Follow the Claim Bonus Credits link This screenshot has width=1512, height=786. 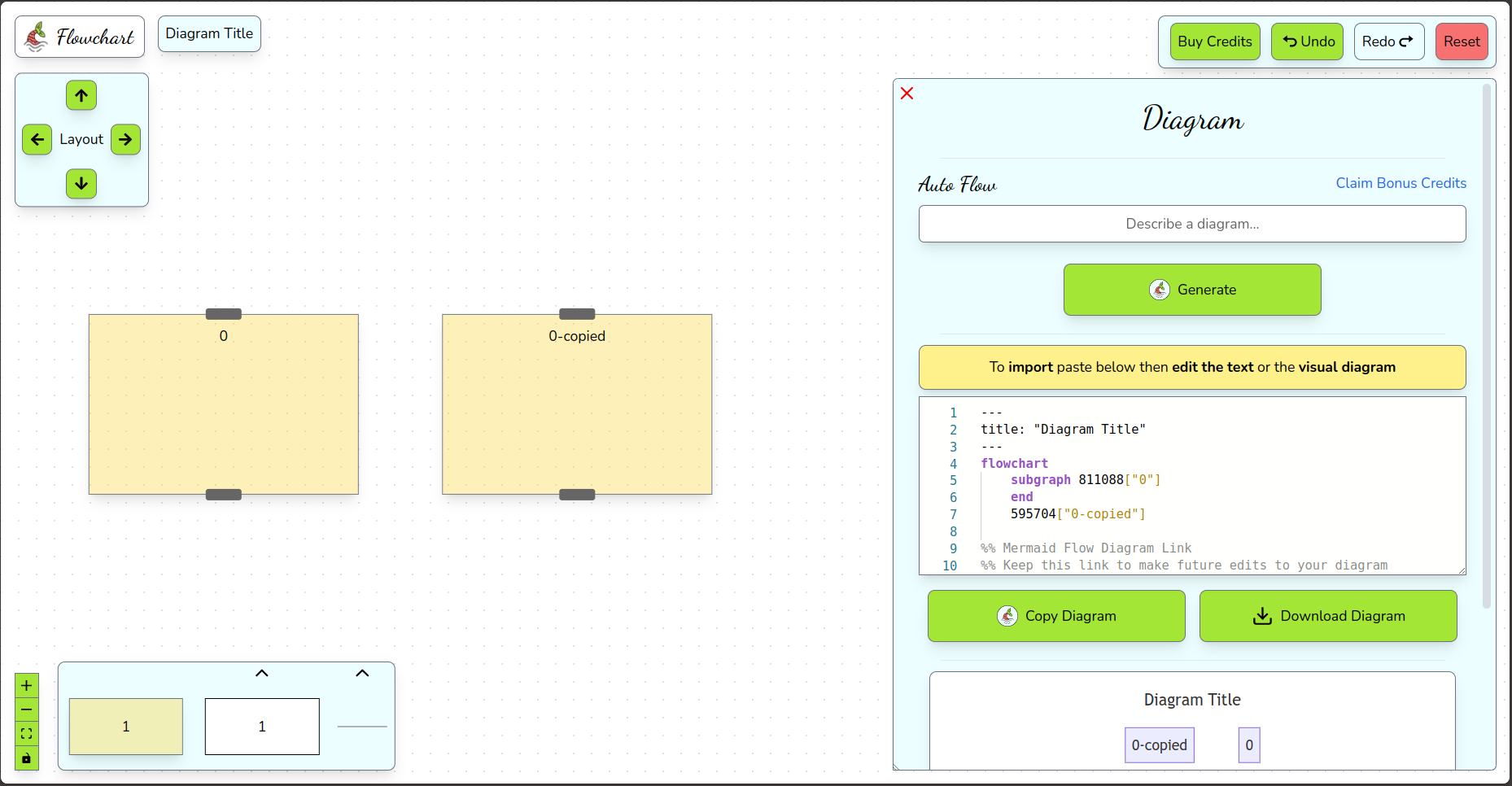(1401, 183)
